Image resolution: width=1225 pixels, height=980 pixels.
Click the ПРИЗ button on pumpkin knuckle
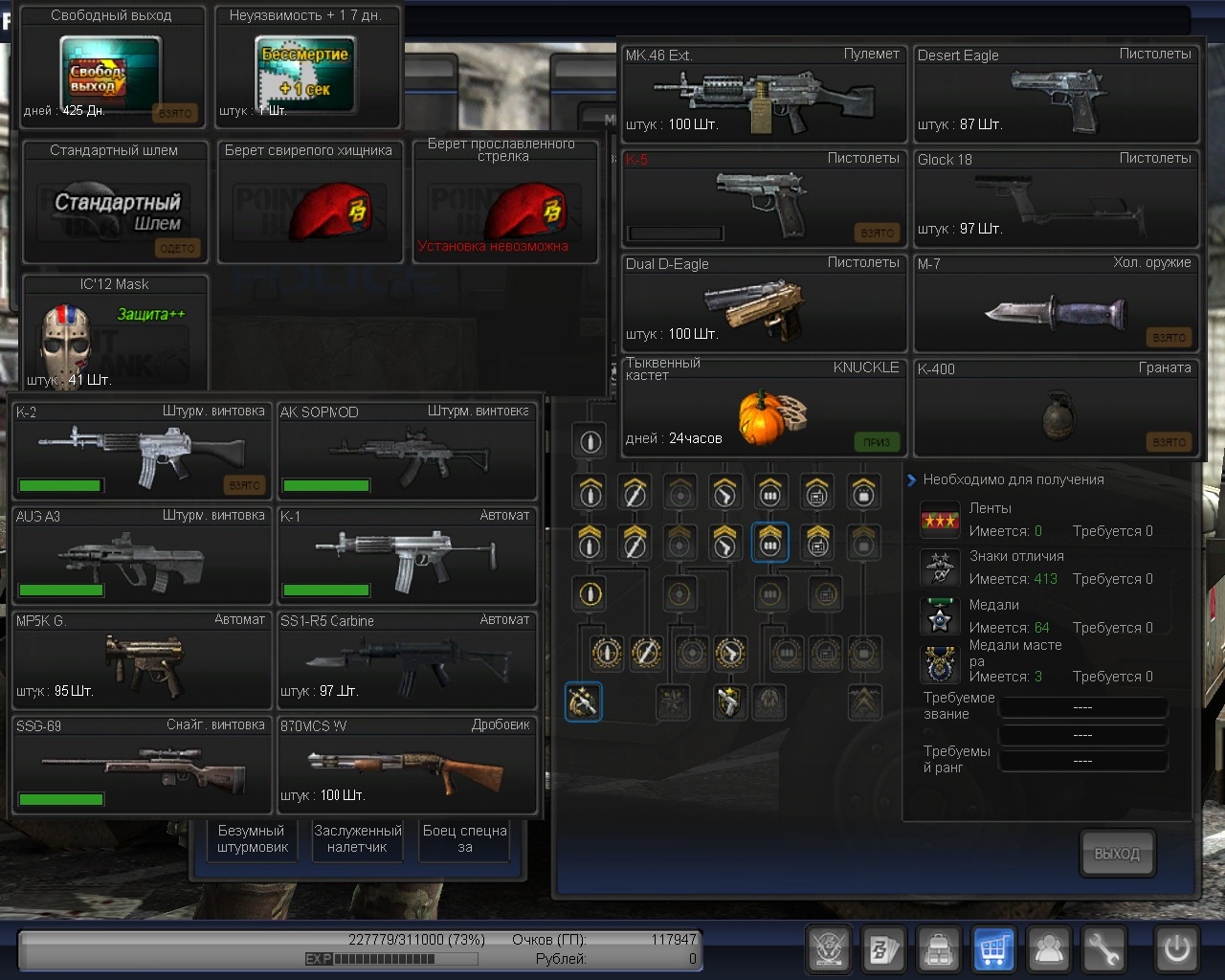[877, 442]
